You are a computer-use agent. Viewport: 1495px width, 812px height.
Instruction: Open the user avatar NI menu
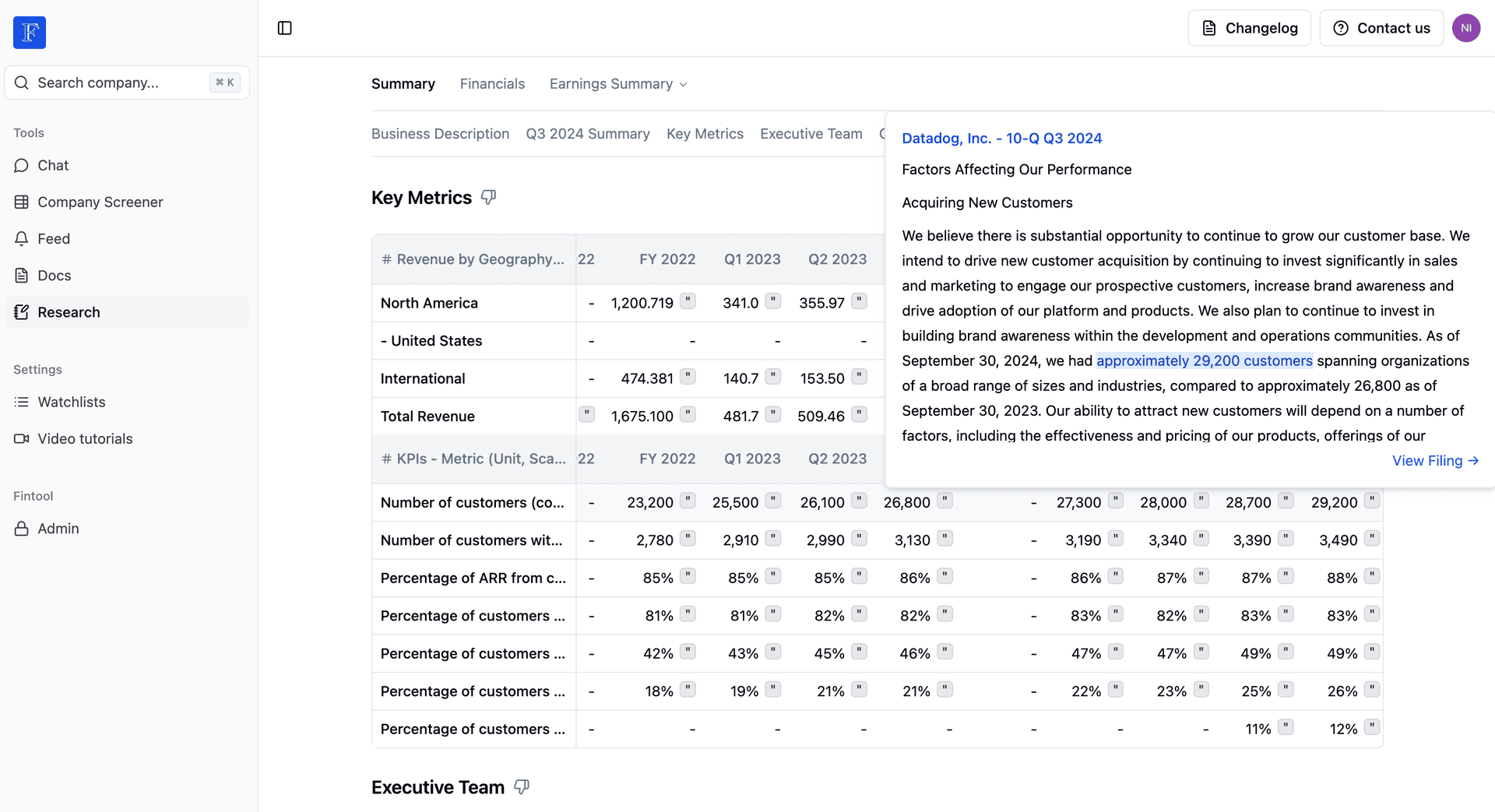(1466, 28)
